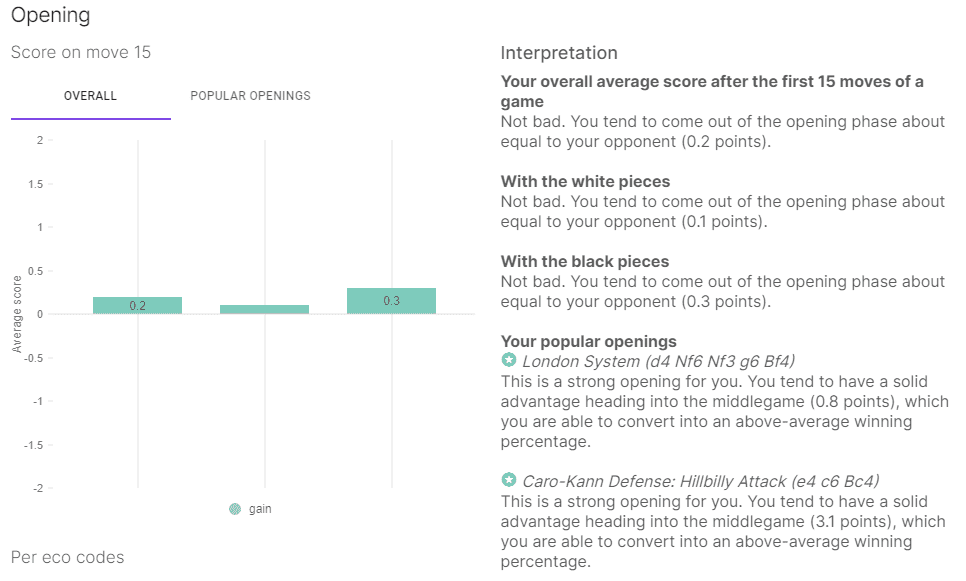Click the Per eco codes heading

pos(68,558)
